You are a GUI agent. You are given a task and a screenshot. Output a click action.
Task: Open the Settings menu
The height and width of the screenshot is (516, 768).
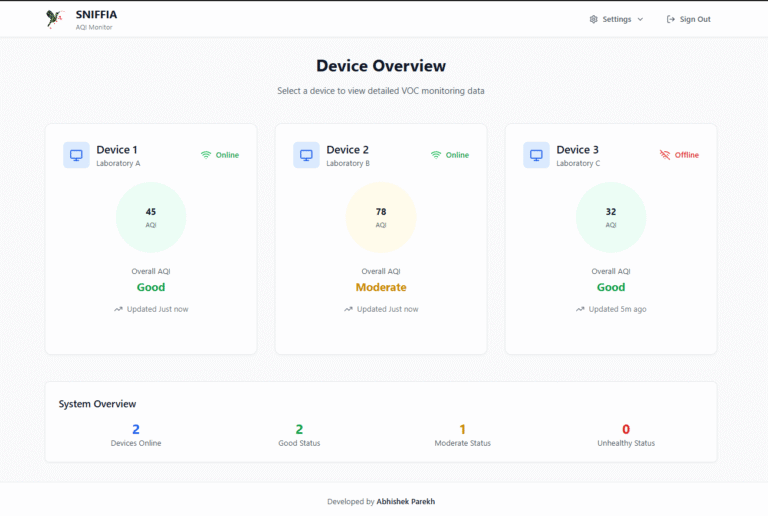pyautogui.click(x=616, y=19)
